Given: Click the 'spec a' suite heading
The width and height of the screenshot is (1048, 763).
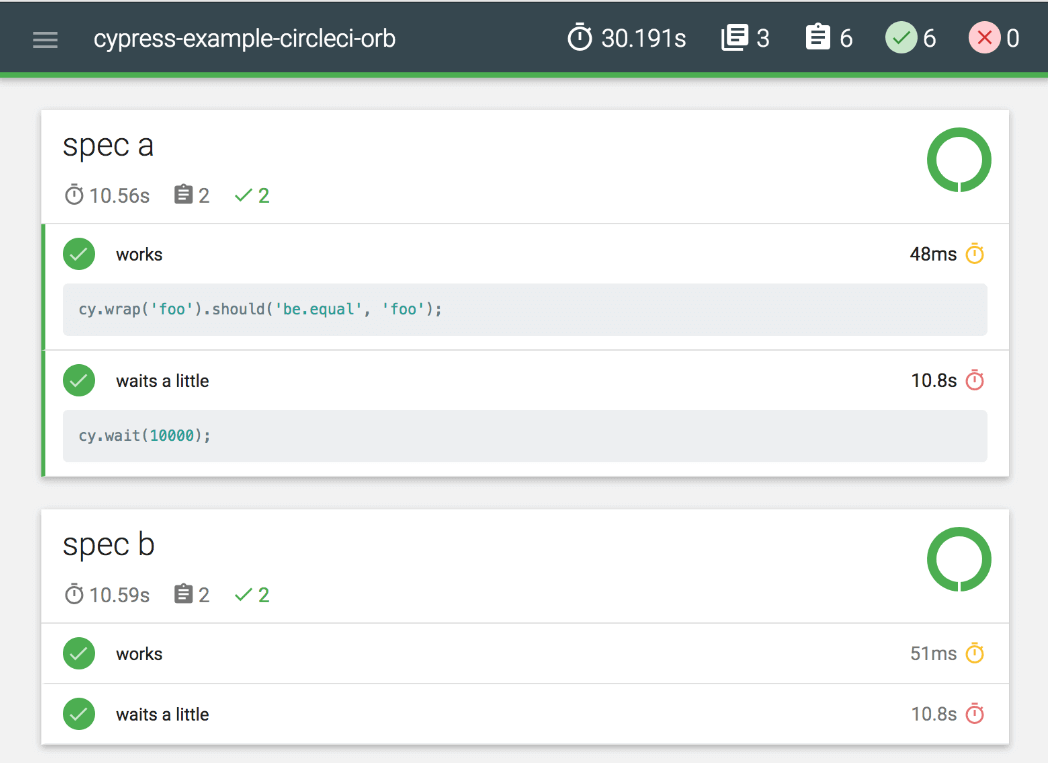Looking at the screenshot, I should tap(108, 146).
